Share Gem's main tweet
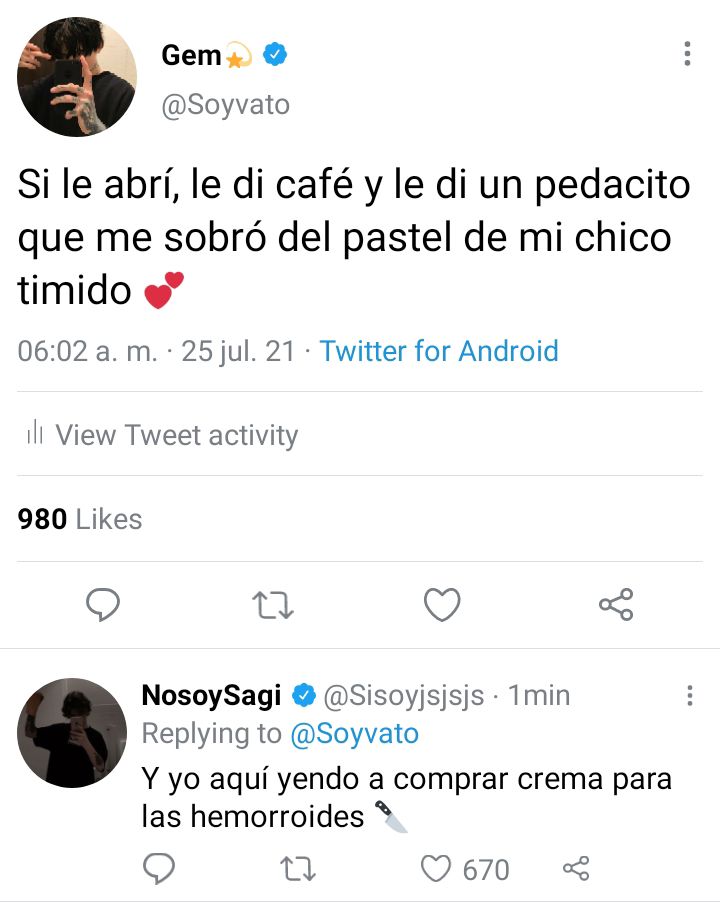The height and width of the screenshot is (902, 720). click(x=616, y=605)
